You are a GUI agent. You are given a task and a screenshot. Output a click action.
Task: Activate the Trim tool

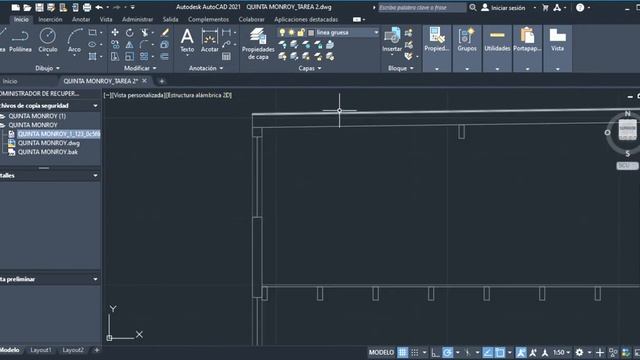(144, 33)
